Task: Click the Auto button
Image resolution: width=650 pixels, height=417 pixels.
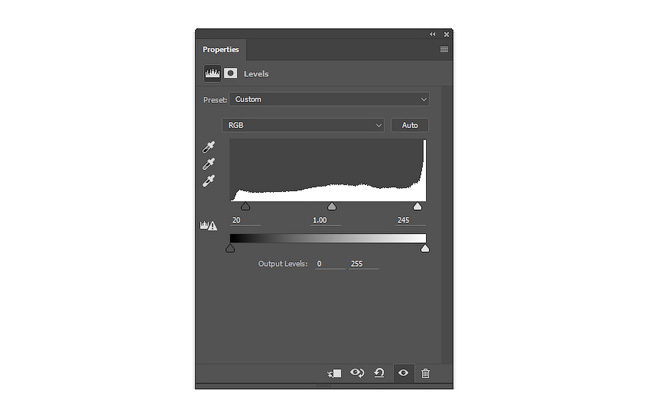Action: (410, 125)
